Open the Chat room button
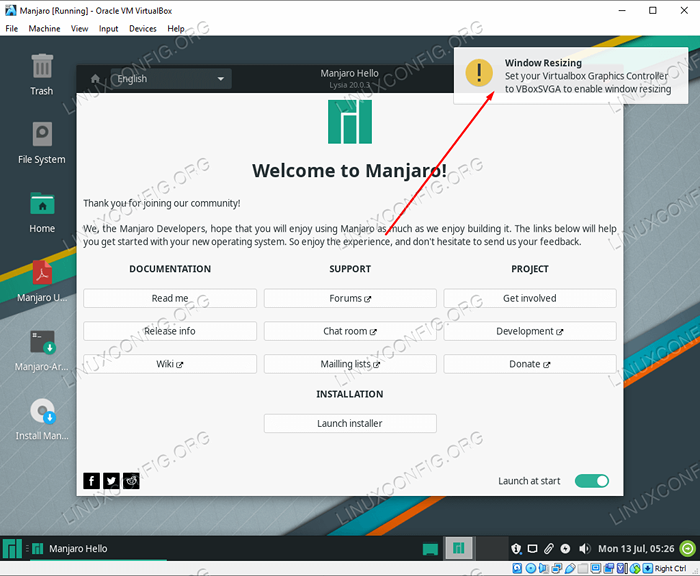700x576 pixels. (x=350, y=331)
